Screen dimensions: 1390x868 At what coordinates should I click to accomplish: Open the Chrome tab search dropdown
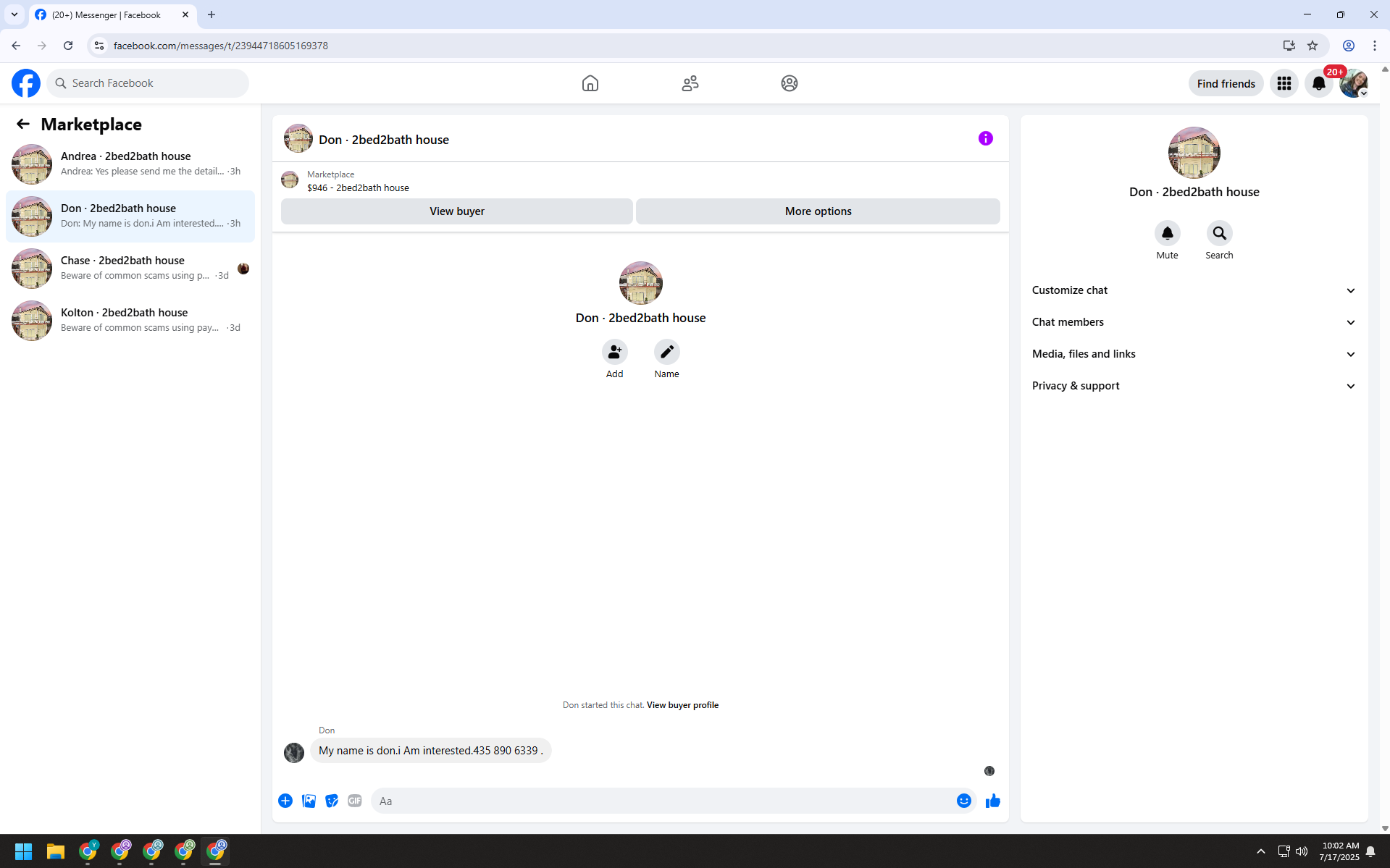(x=14, y=14)
